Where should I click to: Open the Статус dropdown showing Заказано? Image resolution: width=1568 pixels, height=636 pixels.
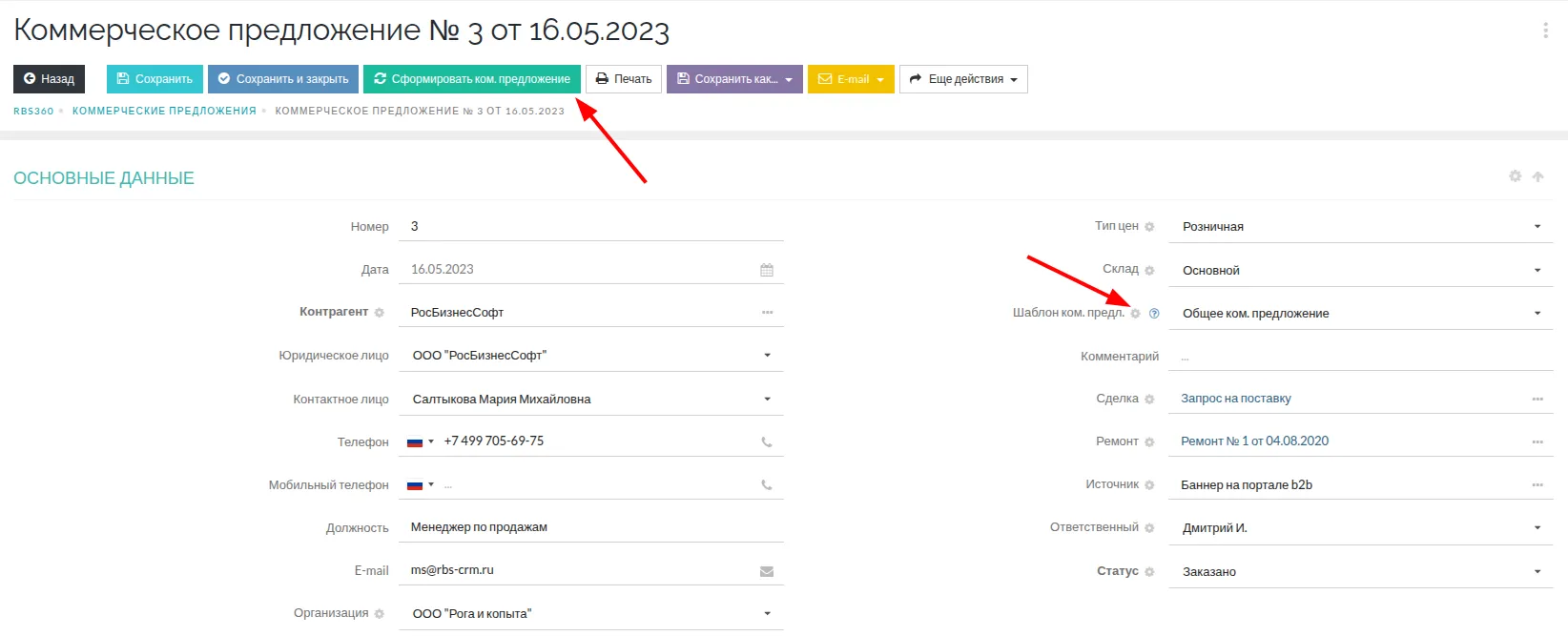point(1537,572)
